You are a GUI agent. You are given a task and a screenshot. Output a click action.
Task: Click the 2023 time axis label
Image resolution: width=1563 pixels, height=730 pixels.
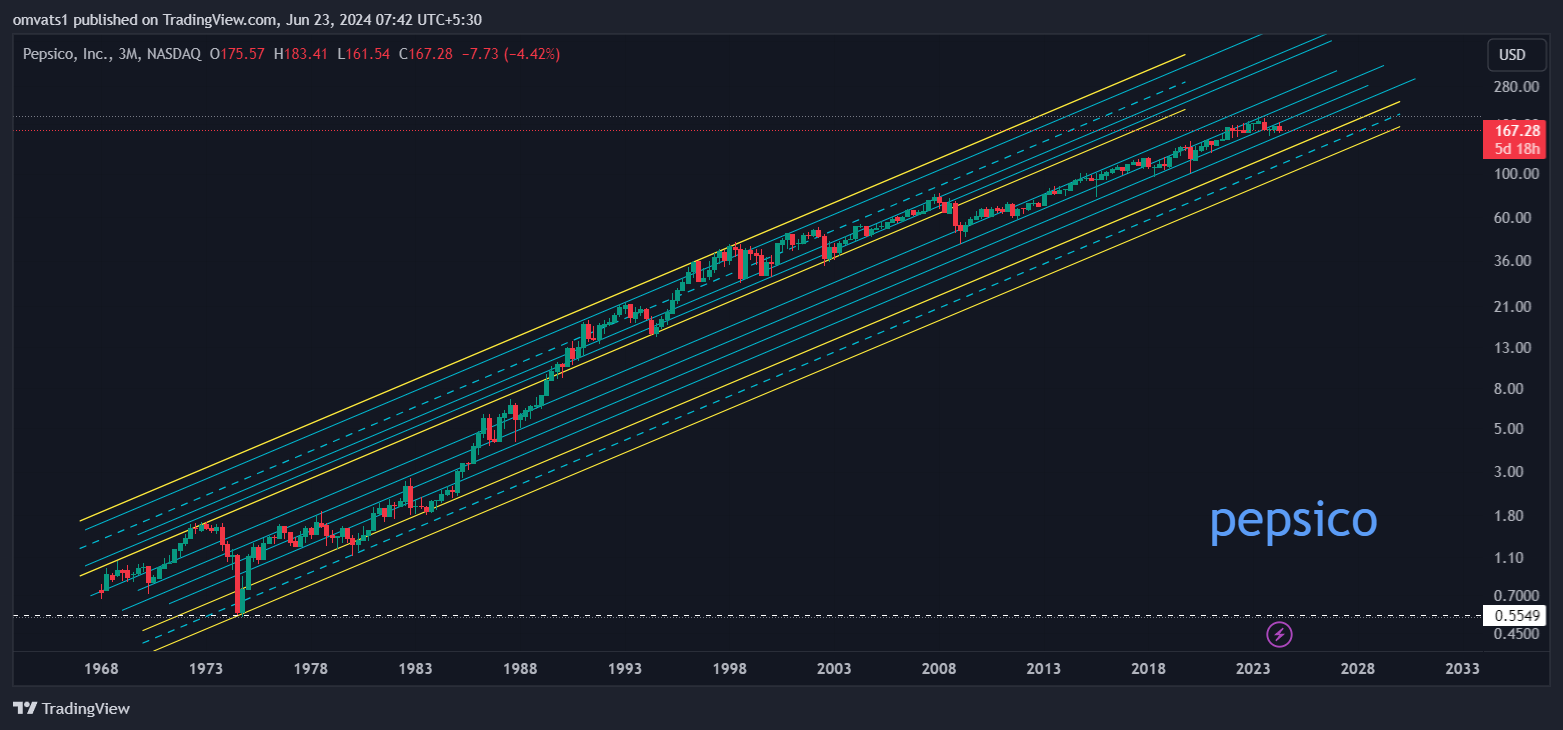pyautogui.click(x=1253, y=669)
